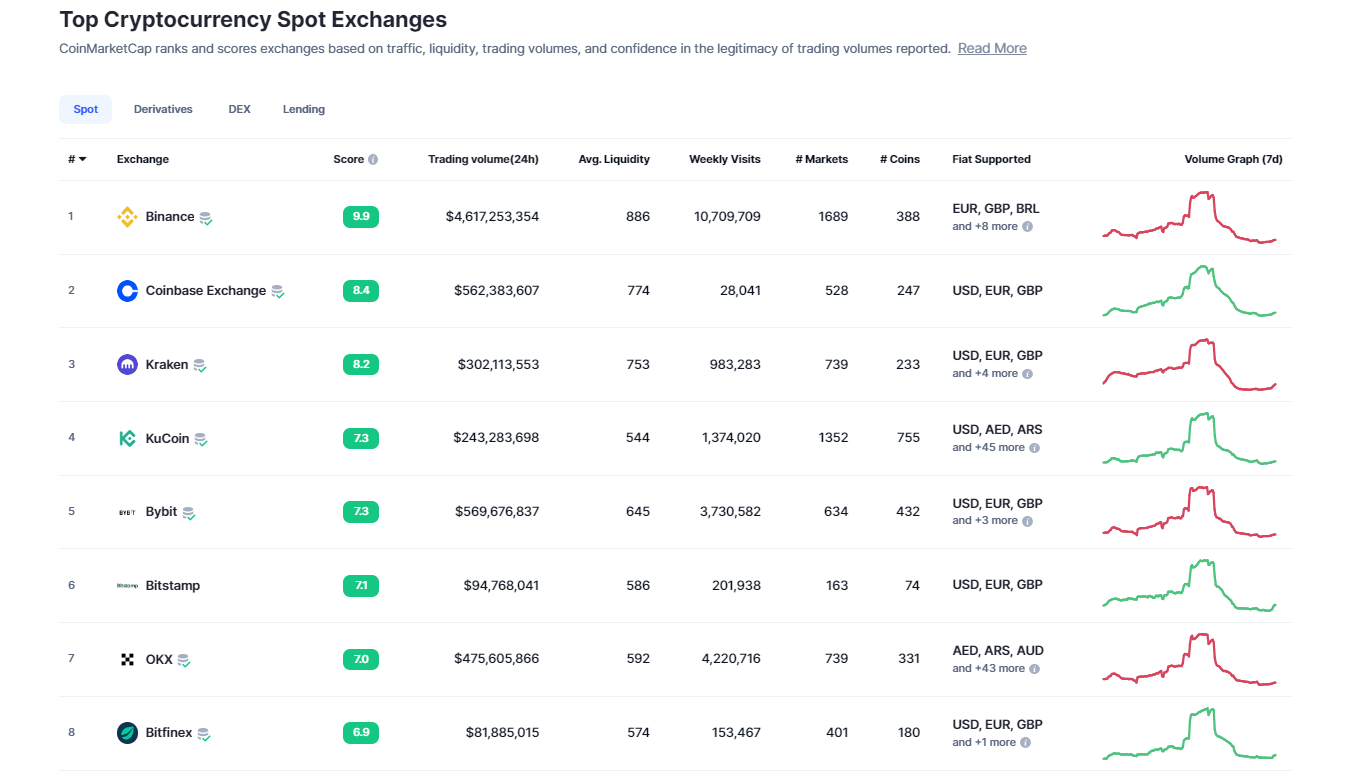
Task: Click the Bitfinex logo icon
Action: coord(127,733)
